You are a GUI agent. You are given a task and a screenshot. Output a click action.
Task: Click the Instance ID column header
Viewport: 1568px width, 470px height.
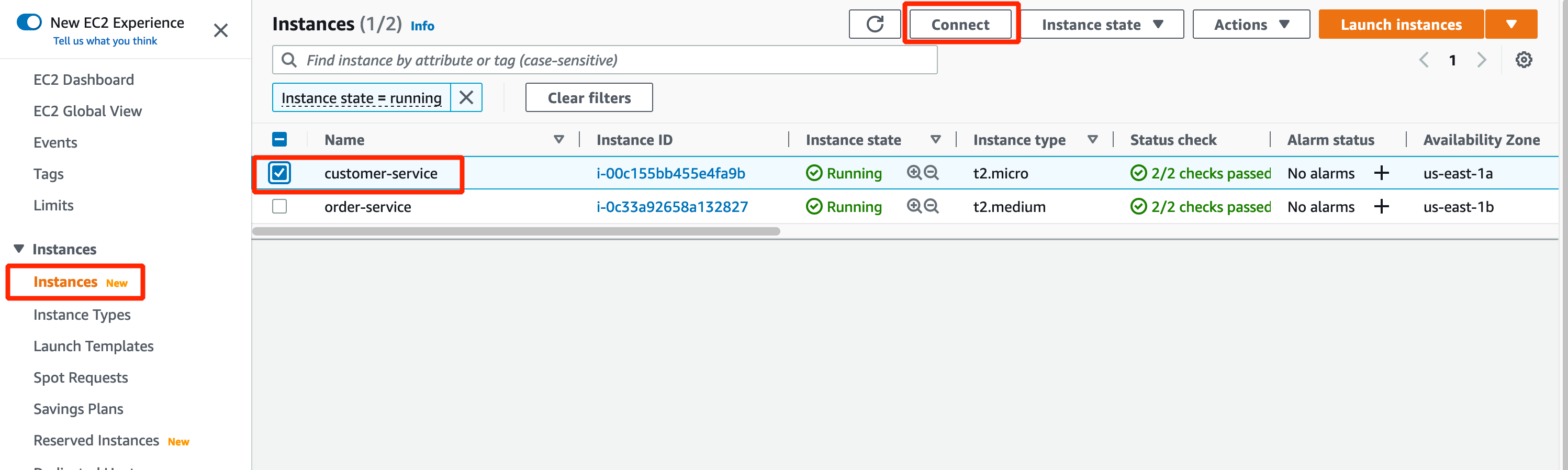634,139
